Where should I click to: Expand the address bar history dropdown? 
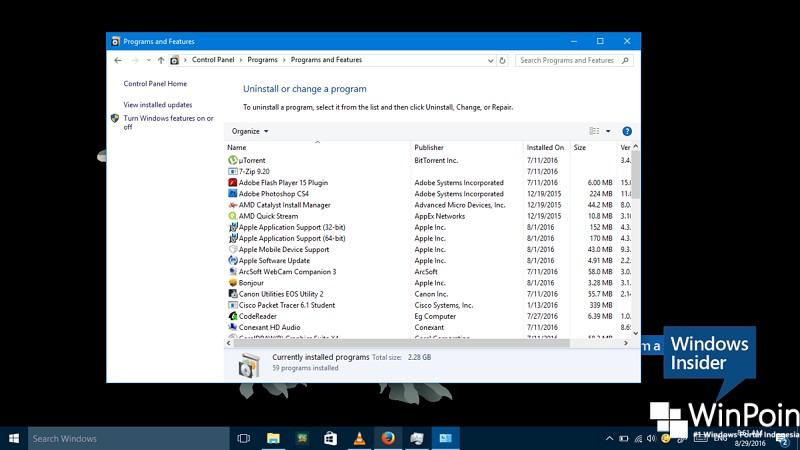pyautogui.click(x=490, y=60)
